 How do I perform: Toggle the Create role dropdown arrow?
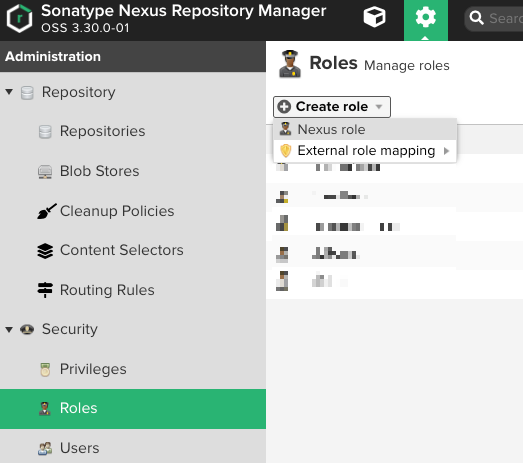coord(379,107)
